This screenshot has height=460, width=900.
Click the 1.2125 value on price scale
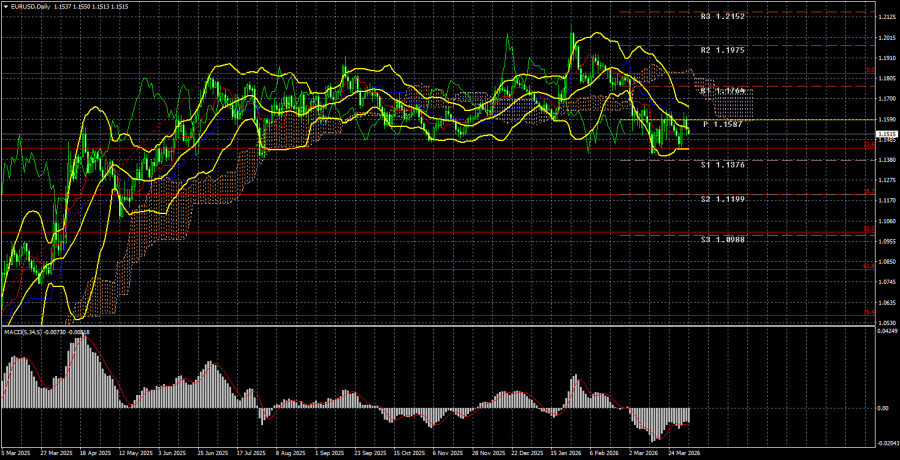click(x=885, y=17)
